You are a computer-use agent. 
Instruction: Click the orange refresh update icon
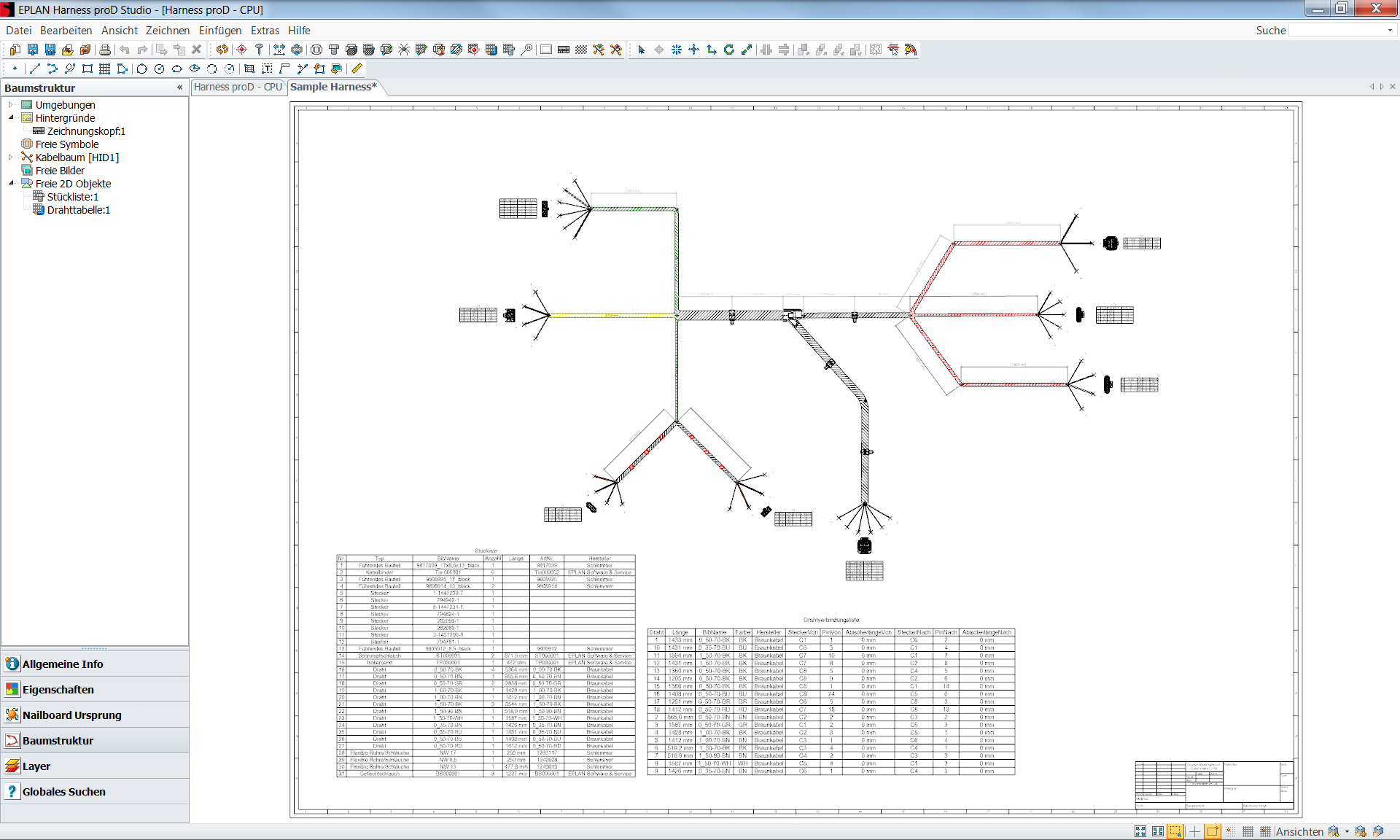pyautogui.click(x=222, y=50)
